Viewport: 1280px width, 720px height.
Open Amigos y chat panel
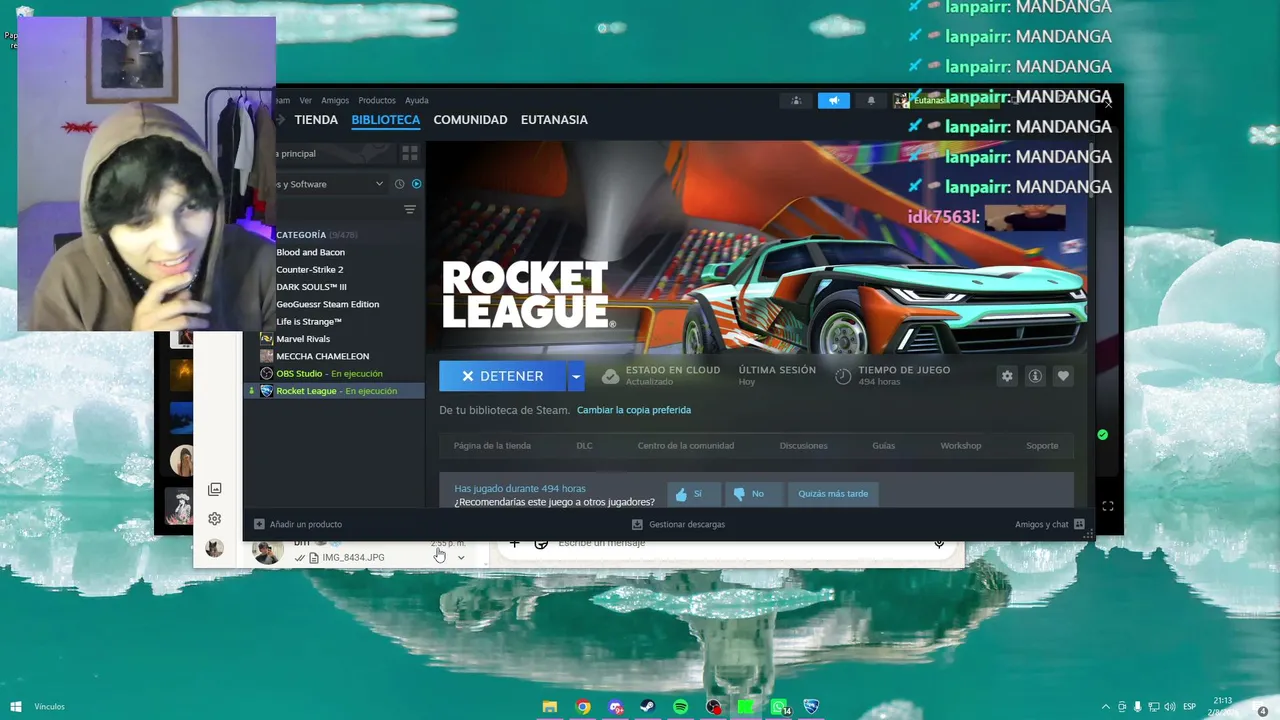pyautogui.click(x=1050, y=524)
